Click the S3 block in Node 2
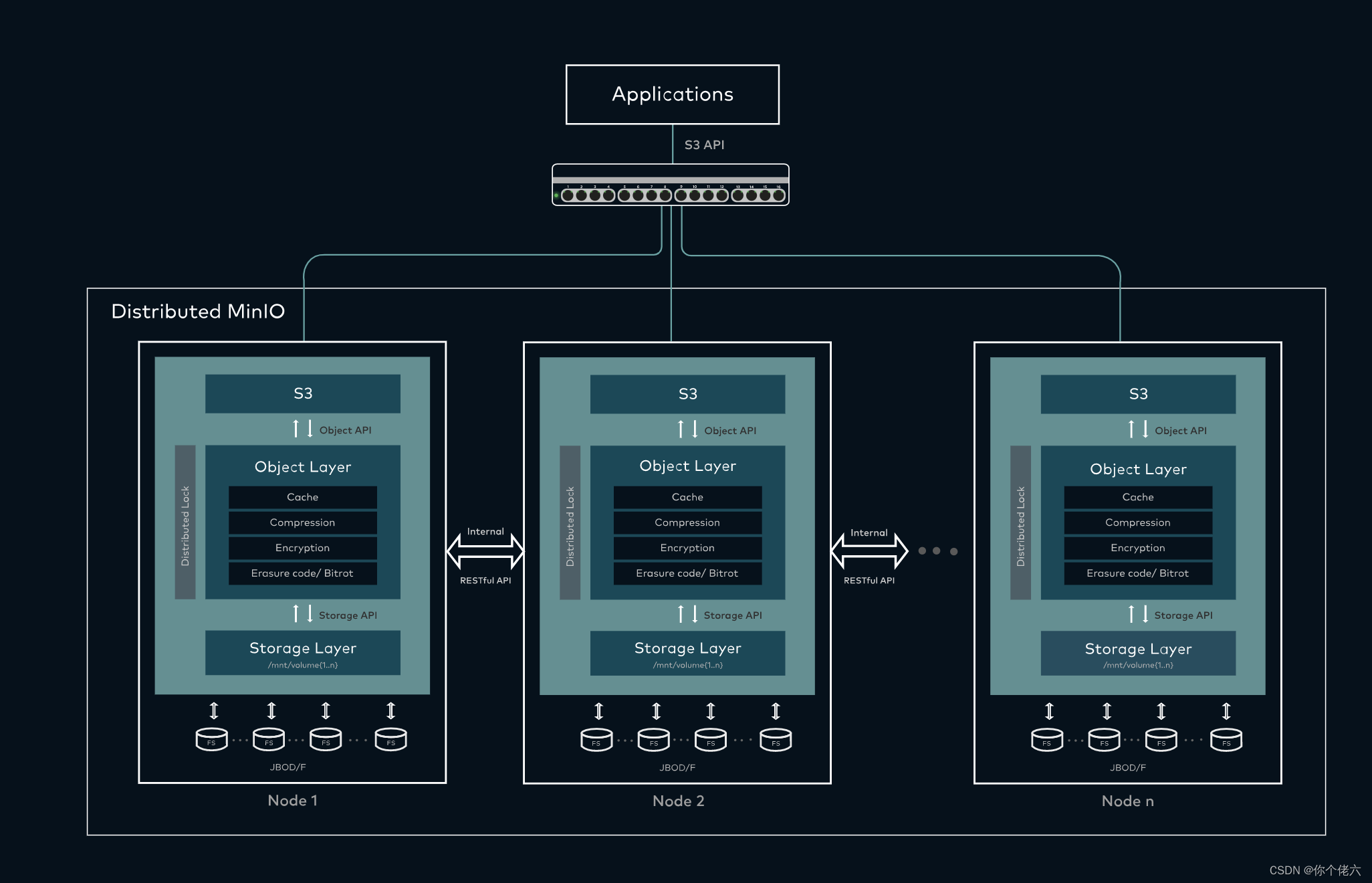 (x=687, y=394)
